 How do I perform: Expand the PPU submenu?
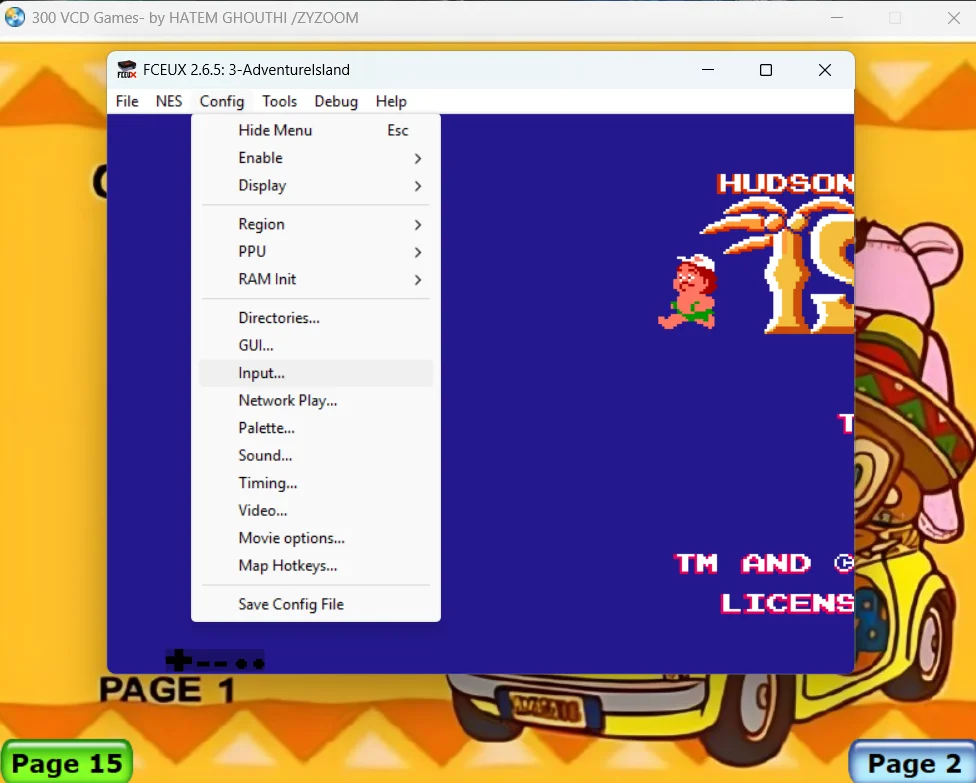tap(316, 251)
